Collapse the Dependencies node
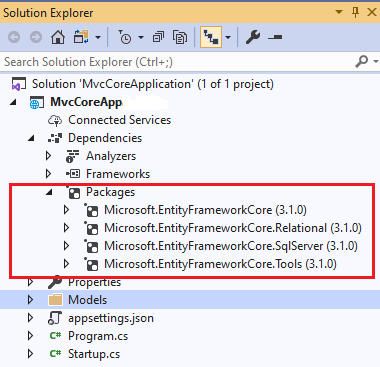This screenshot has height=367, width=380. point(31,138)
